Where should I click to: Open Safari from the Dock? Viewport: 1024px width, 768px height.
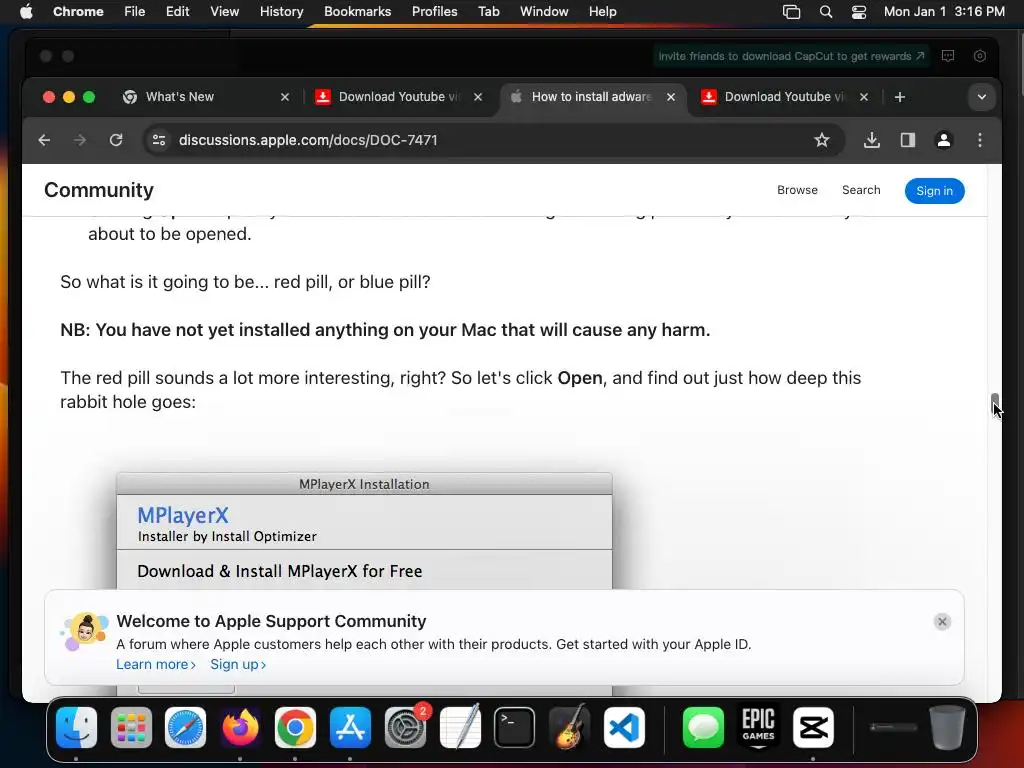pyautogui.click(x=185, y=728)
